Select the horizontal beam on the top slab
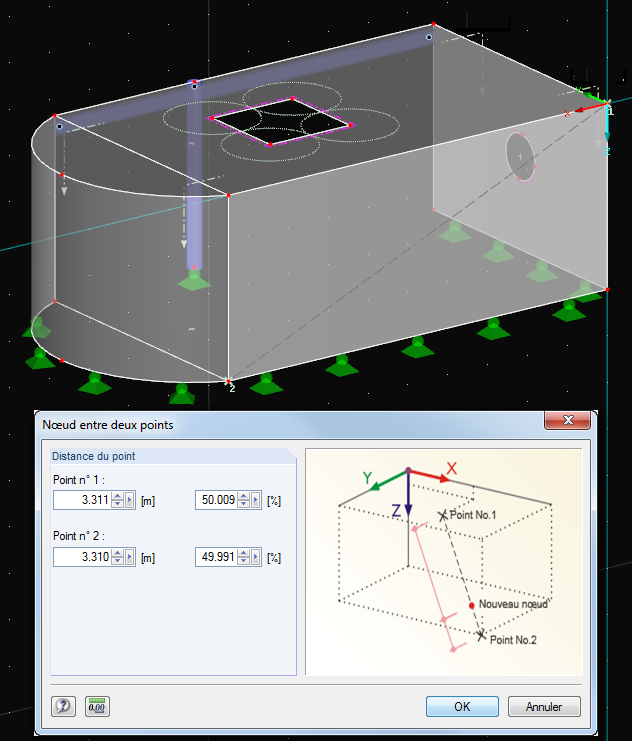 click(243, 81)
